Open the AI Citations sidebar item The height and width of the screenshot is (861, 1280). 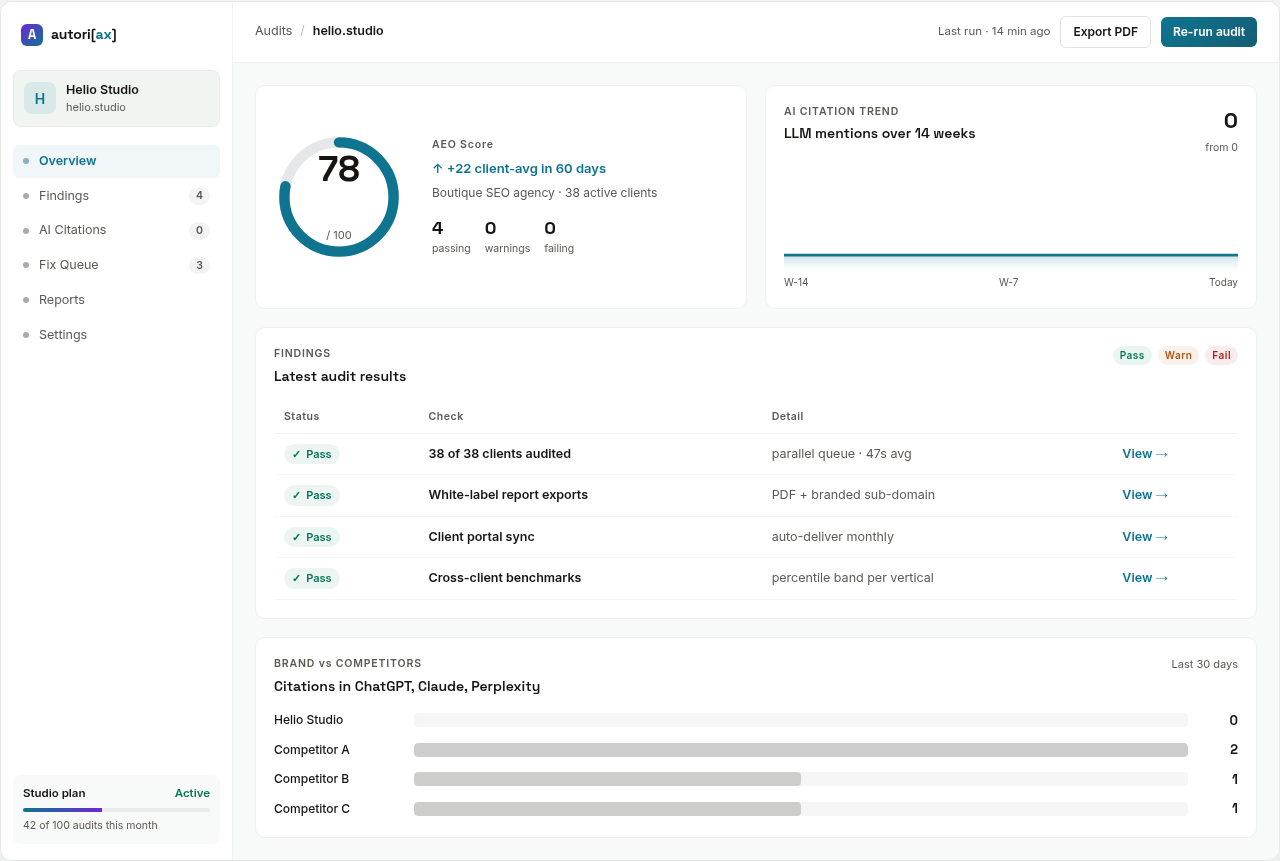coord(116,230)
